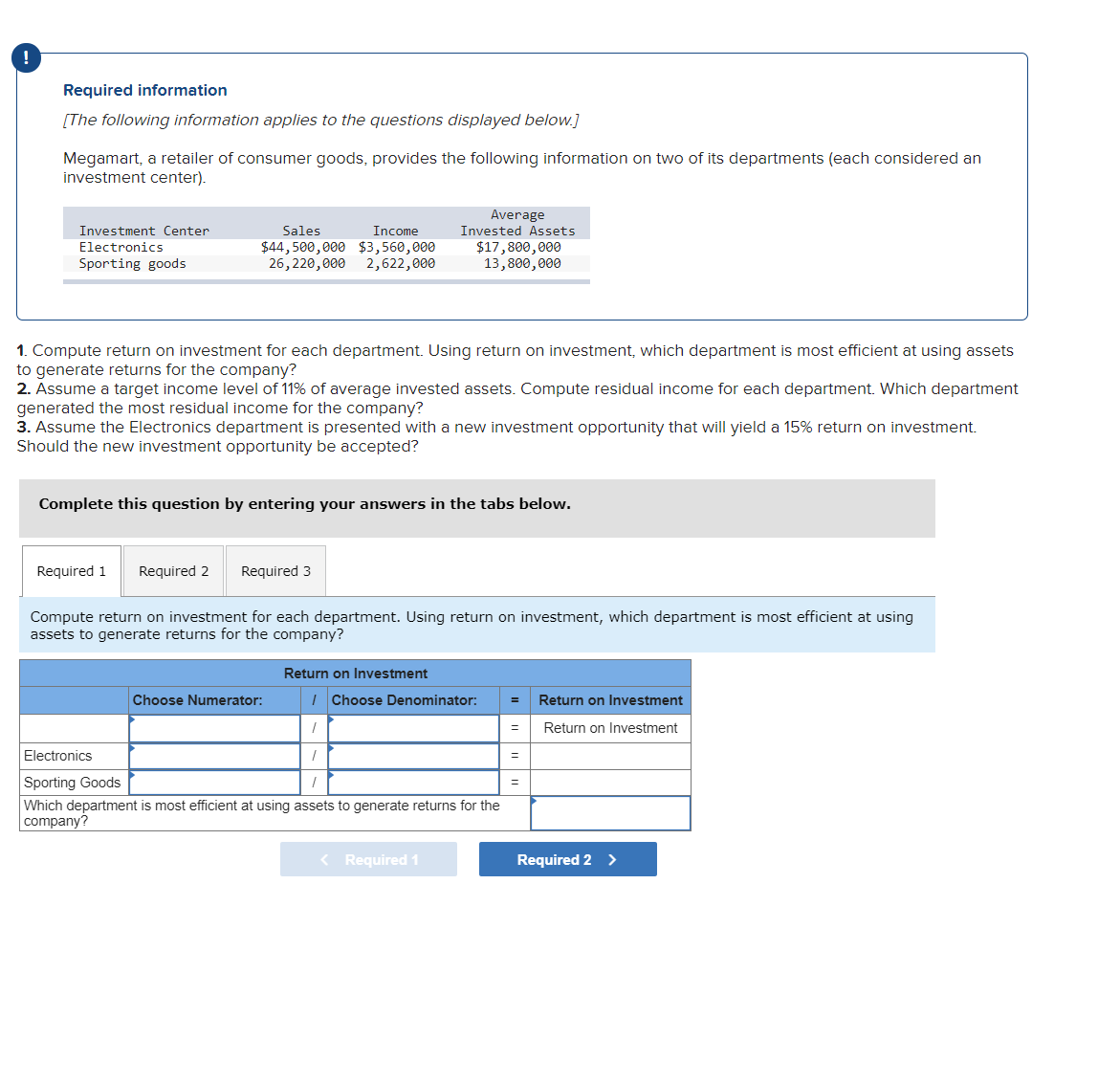Click the blue exclamation alert icon
This screenshot has width=1120, height=1083.
pos(27,57)
